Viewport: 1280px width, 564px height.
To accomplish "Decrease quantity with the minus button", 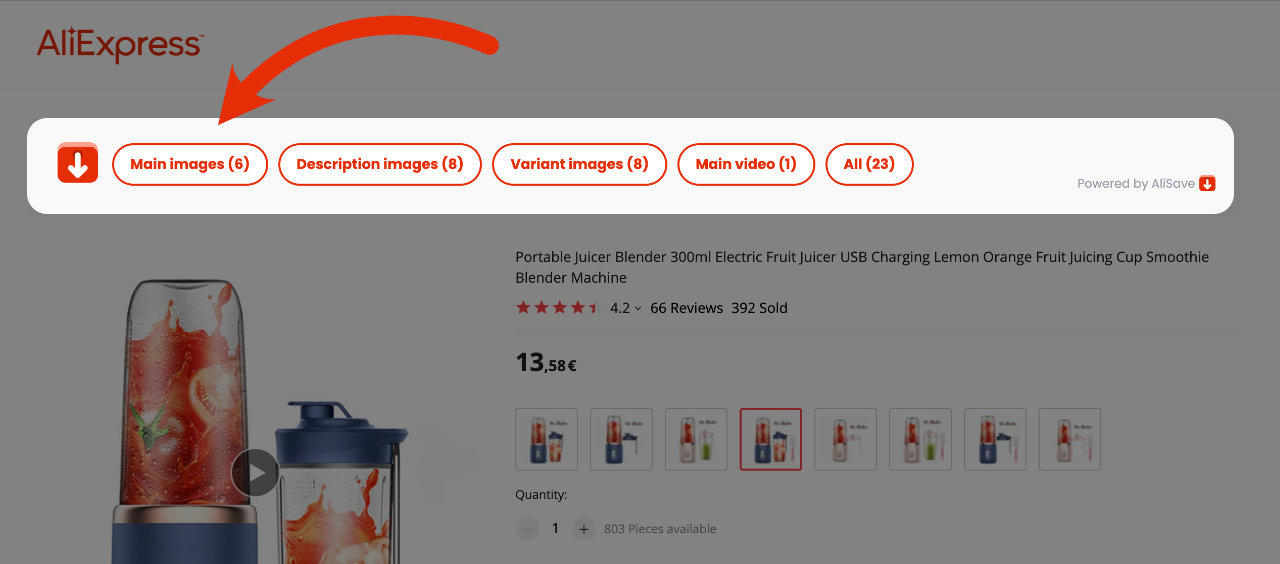I will coord(527,528).
